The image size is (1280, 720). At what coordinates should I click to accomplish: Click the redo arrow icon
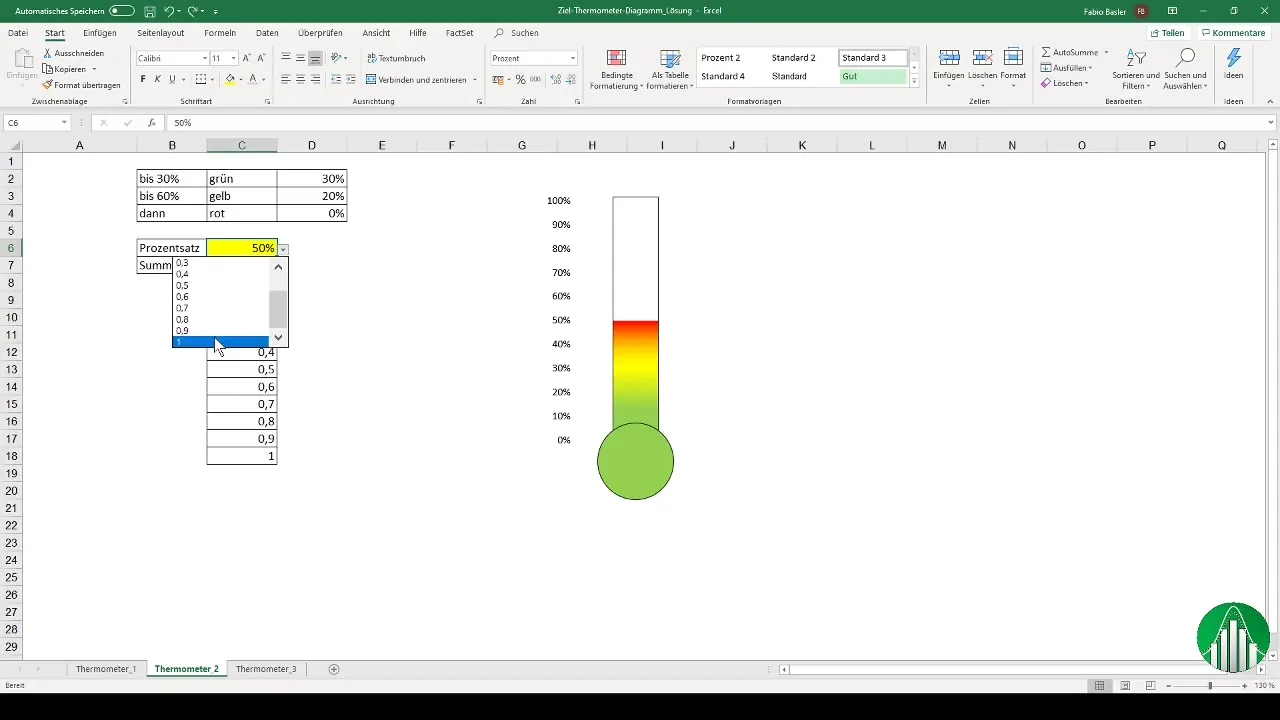coord(193,10)
